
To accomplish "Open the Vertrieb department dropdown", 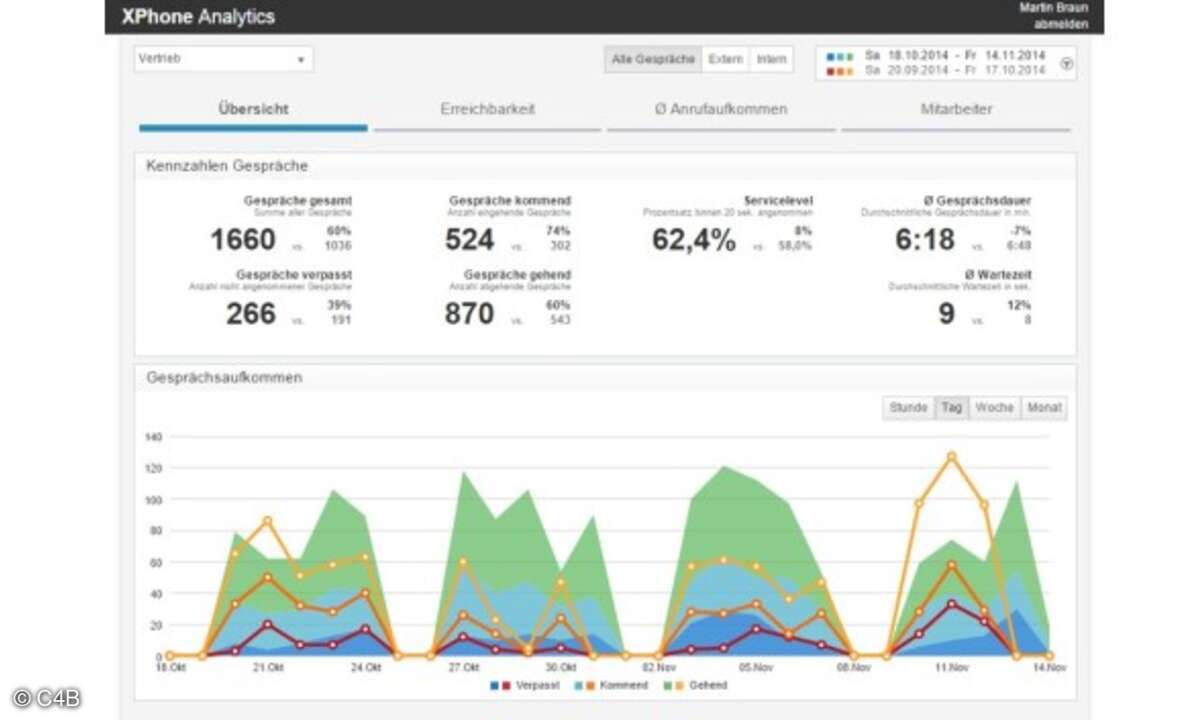I will [224, 59].
